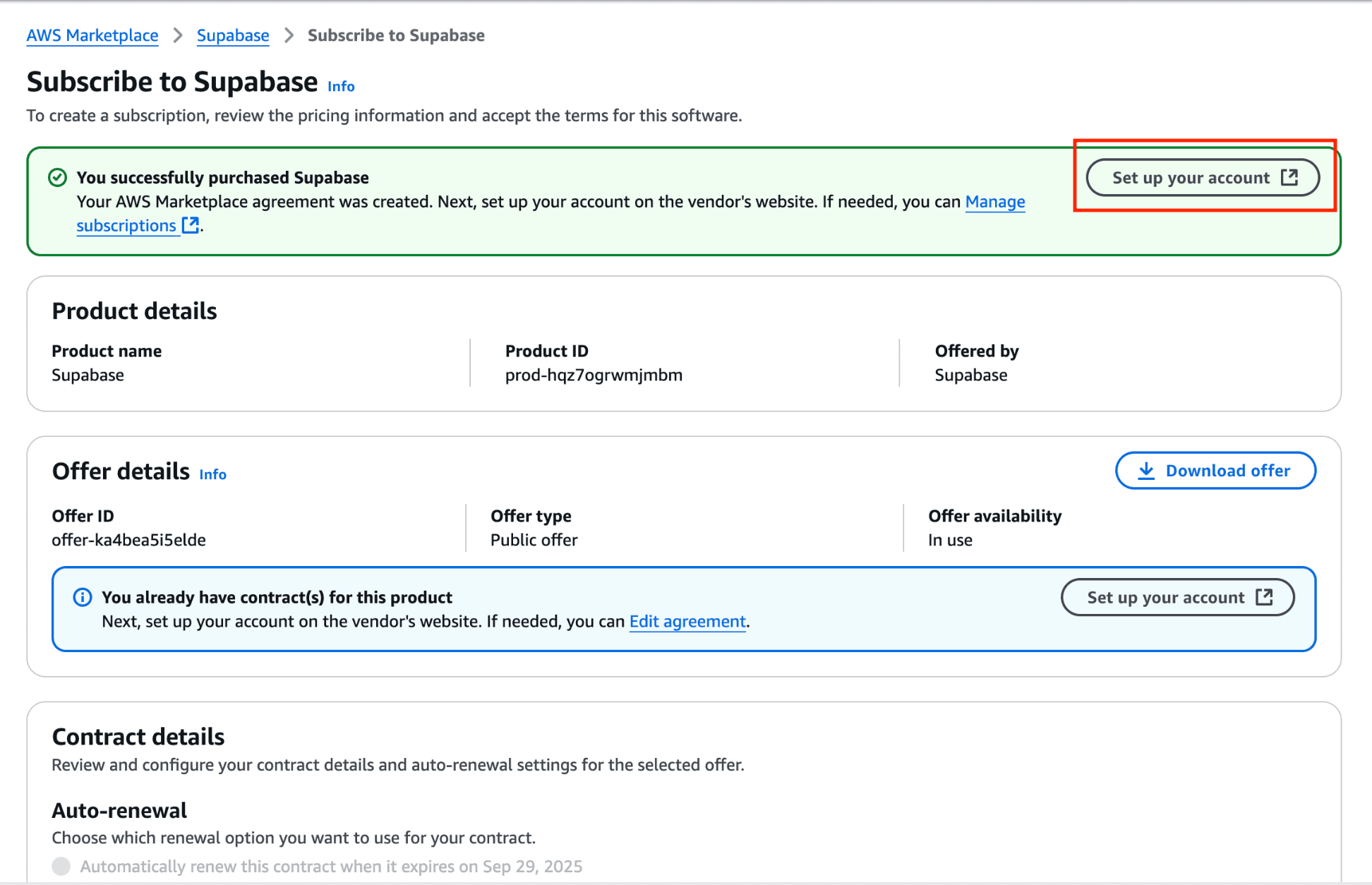This screenshot has width=1372, height=885.
Task: Open Info link beside Offer details
Action: (212, 474)
